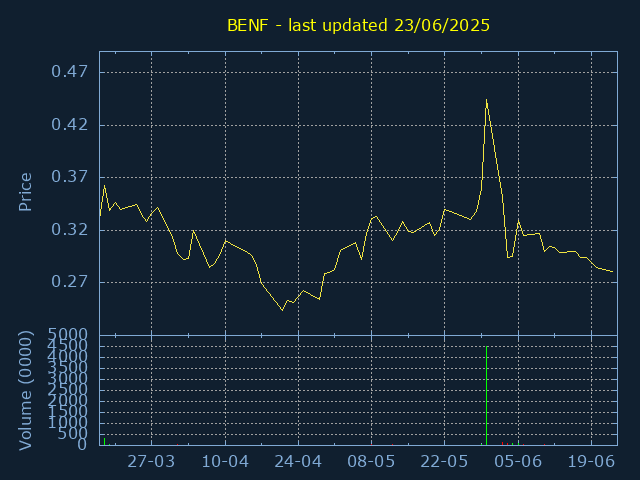Screen dimensions: 640x480
Task: Click the 0.32 price axis label
Action: [x=69, y=230]
